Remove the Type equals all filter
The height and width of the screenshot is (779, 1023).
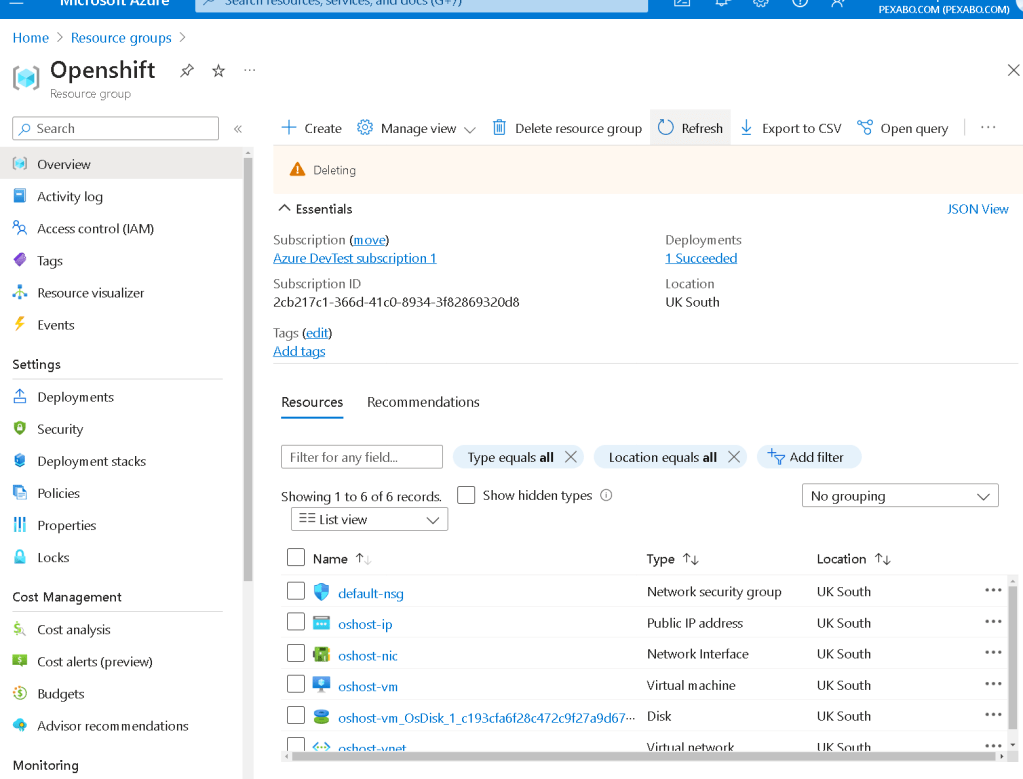point(571,457)
